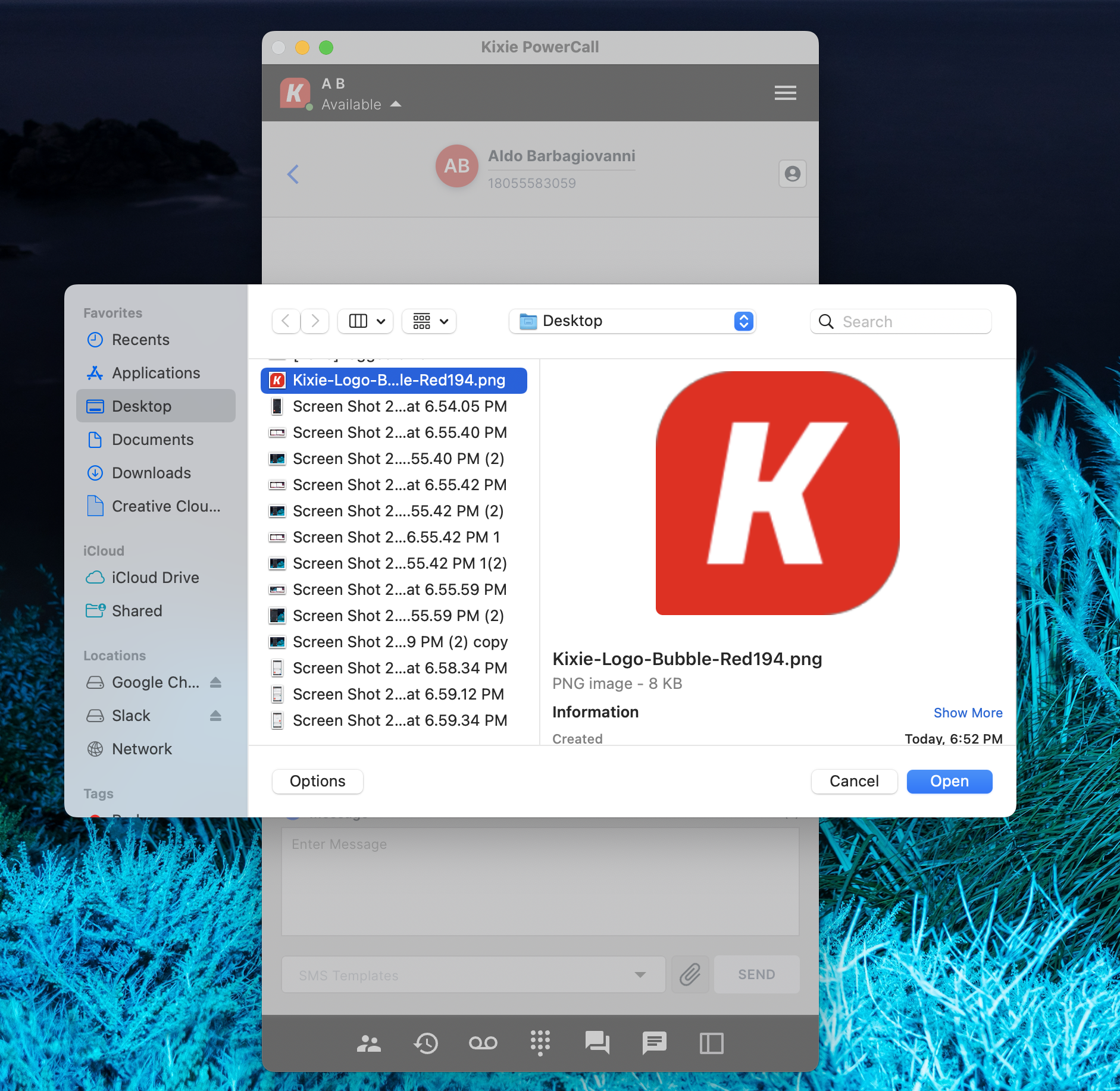Click the paperclip attachment icon

(x=690, y=974)
